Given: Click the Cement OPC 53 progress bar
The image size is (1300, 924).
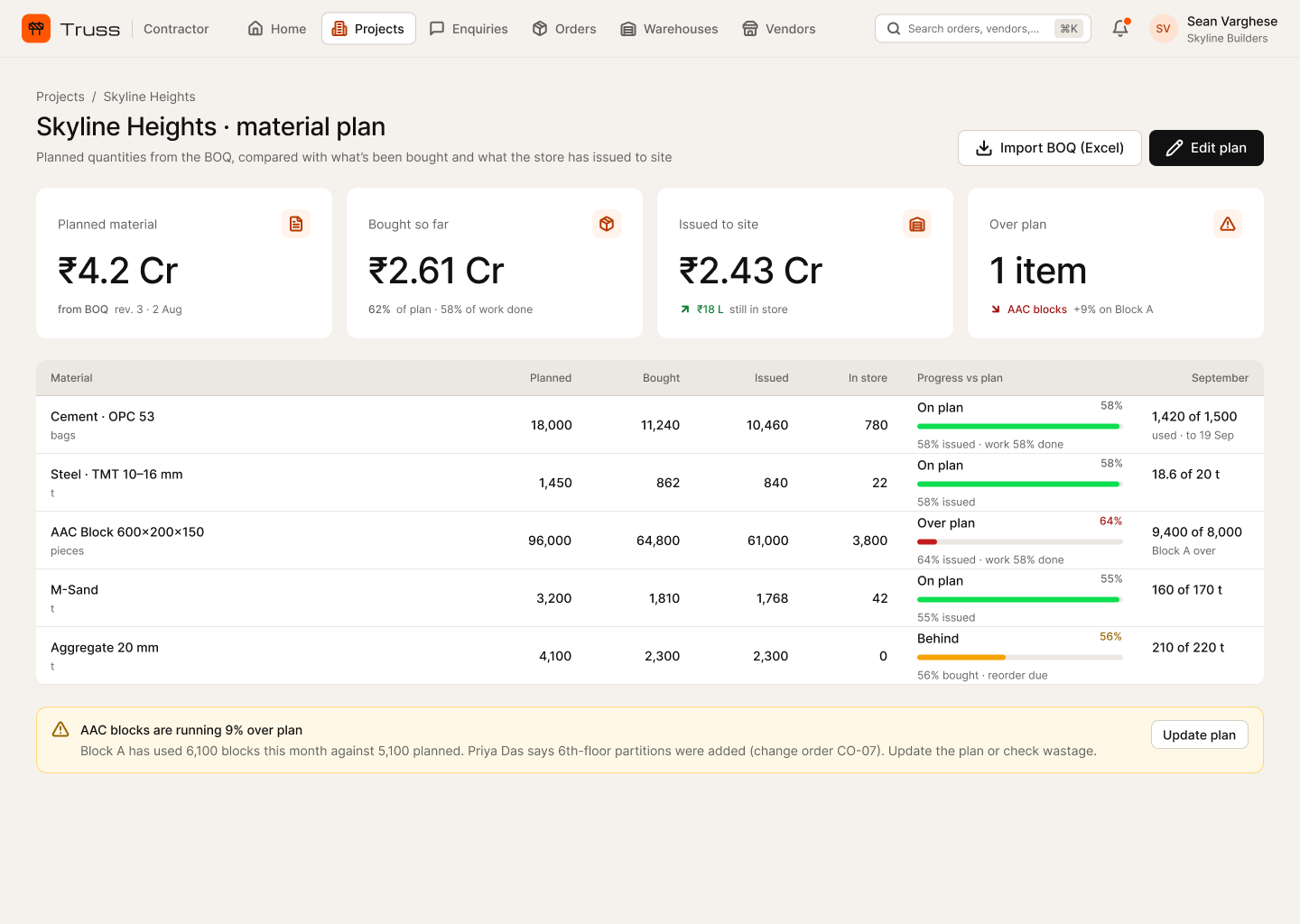Looking at the screenshot, I should tap(1020, 426).
